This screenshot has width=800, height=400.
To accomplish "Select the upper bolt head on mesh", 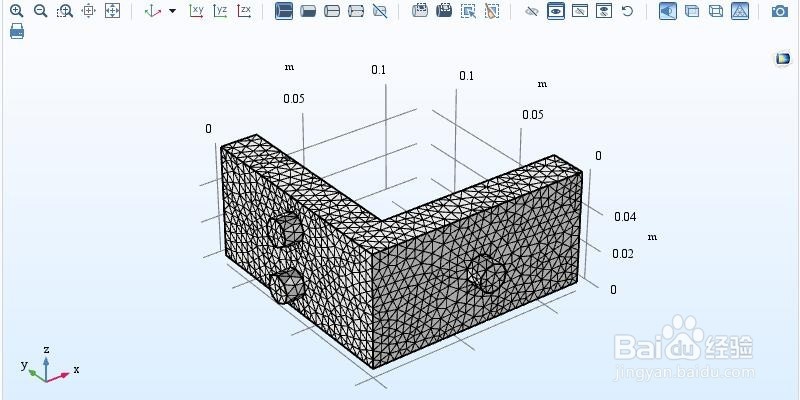I will point(285,230).
